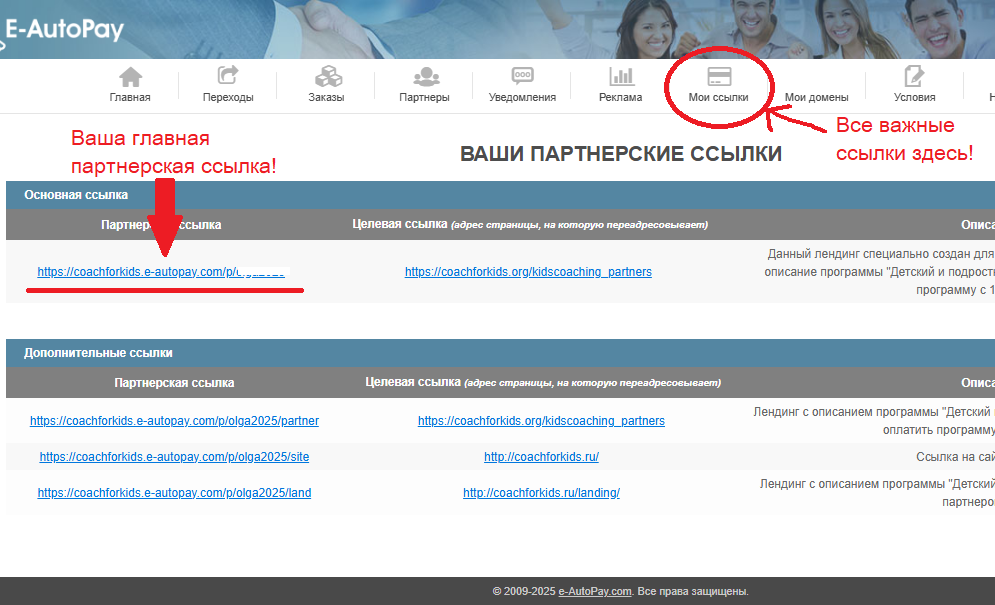The height and width of the screenshot is (605, 995).
Task: Open kidscoaching_partners target link in Дополнительные ссылки section
Action: pos(541,421)
